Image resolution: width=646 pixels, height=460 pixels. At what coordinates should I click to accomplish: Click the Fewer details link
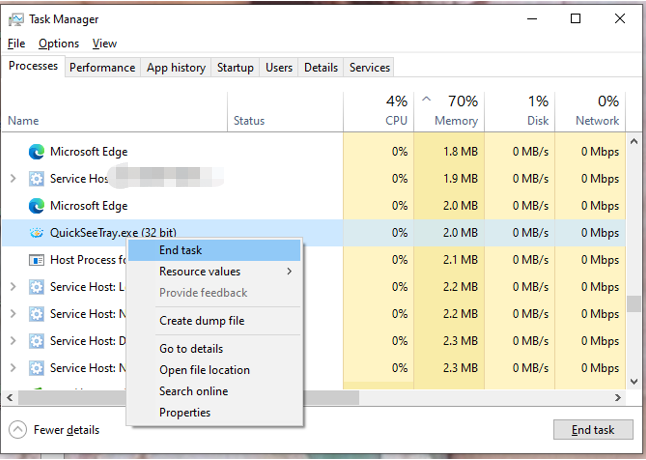66,430
